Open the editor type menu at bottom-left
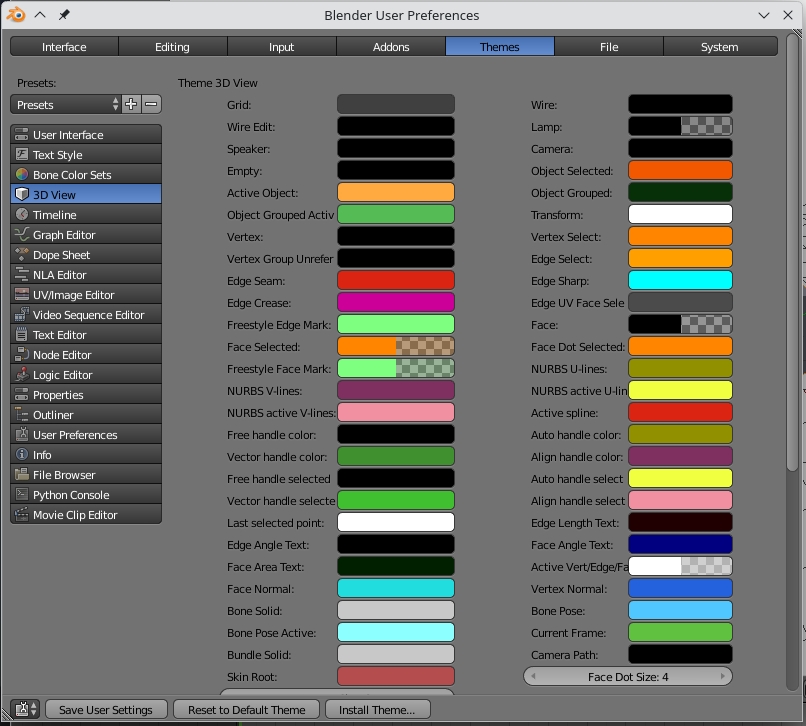806x726 pixels. [25, 709]
